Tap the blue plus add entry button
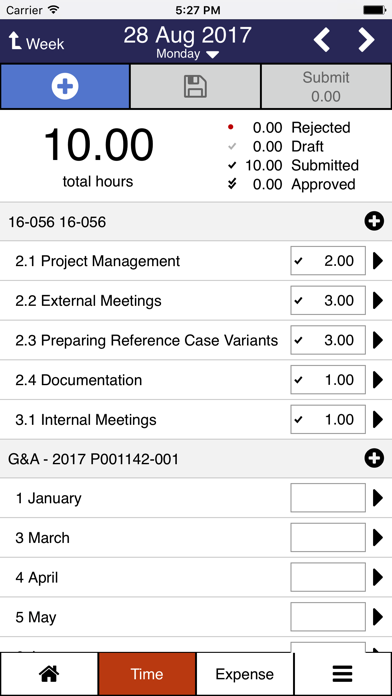Screen dimensions: 392x696 65,87
